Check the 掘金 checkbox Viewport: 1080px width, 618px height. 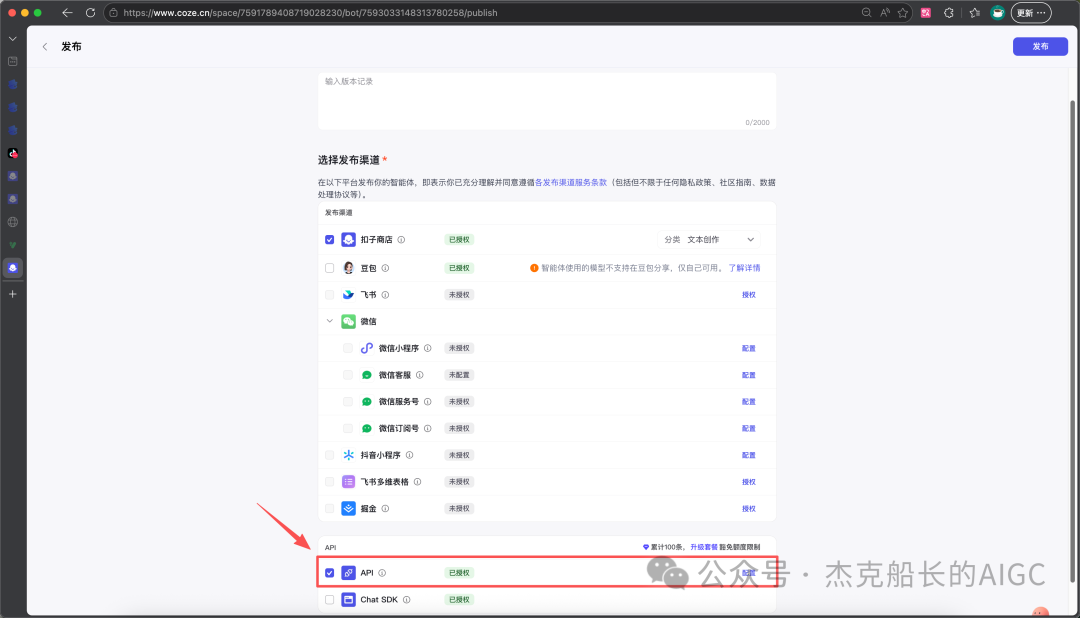329,508
